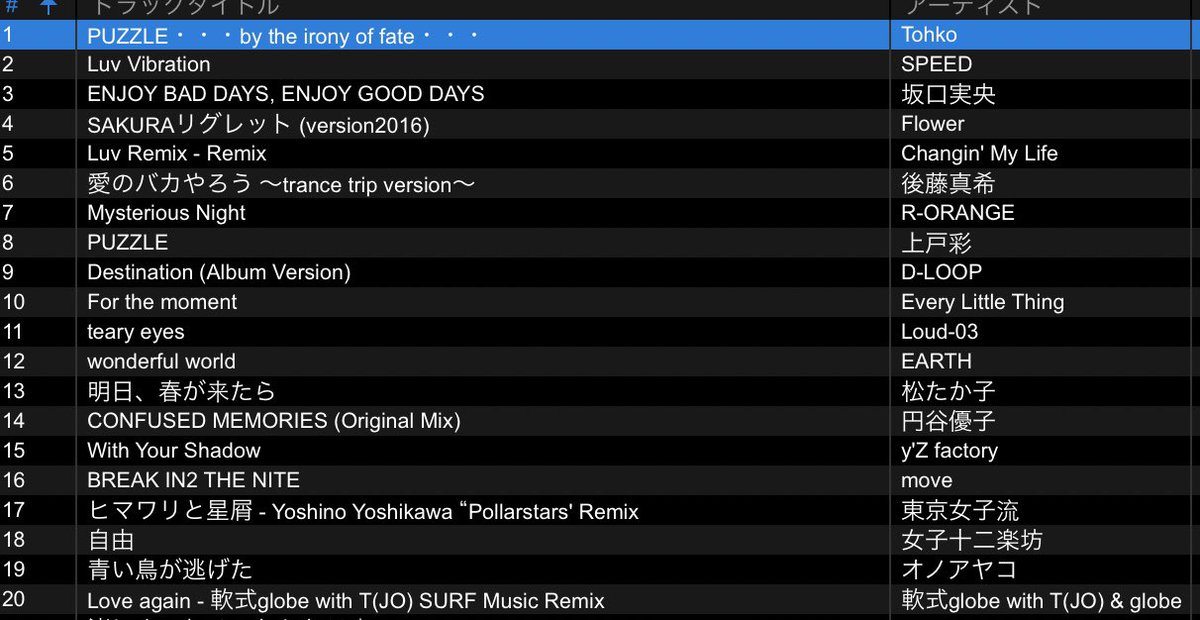Select the 'Mysterious Night' track
Screen dimensions: 1200x620
click(x=166, y=213)
